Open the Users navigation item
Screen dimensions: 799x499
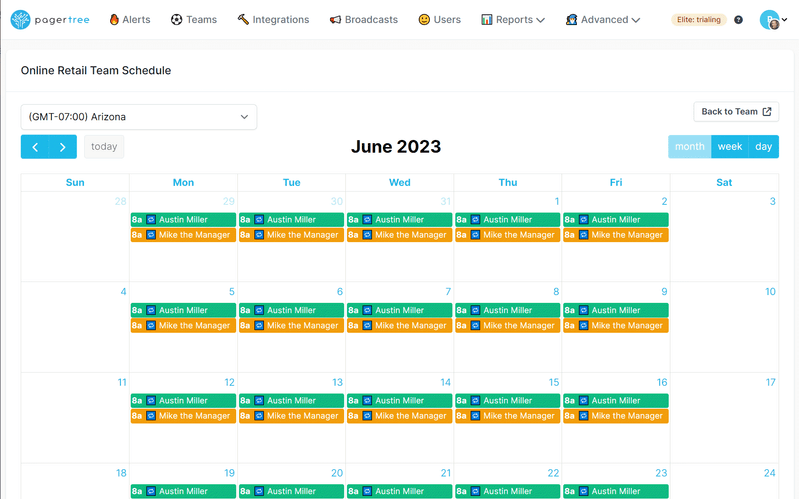pyautogui.click(x=439, y=20)
